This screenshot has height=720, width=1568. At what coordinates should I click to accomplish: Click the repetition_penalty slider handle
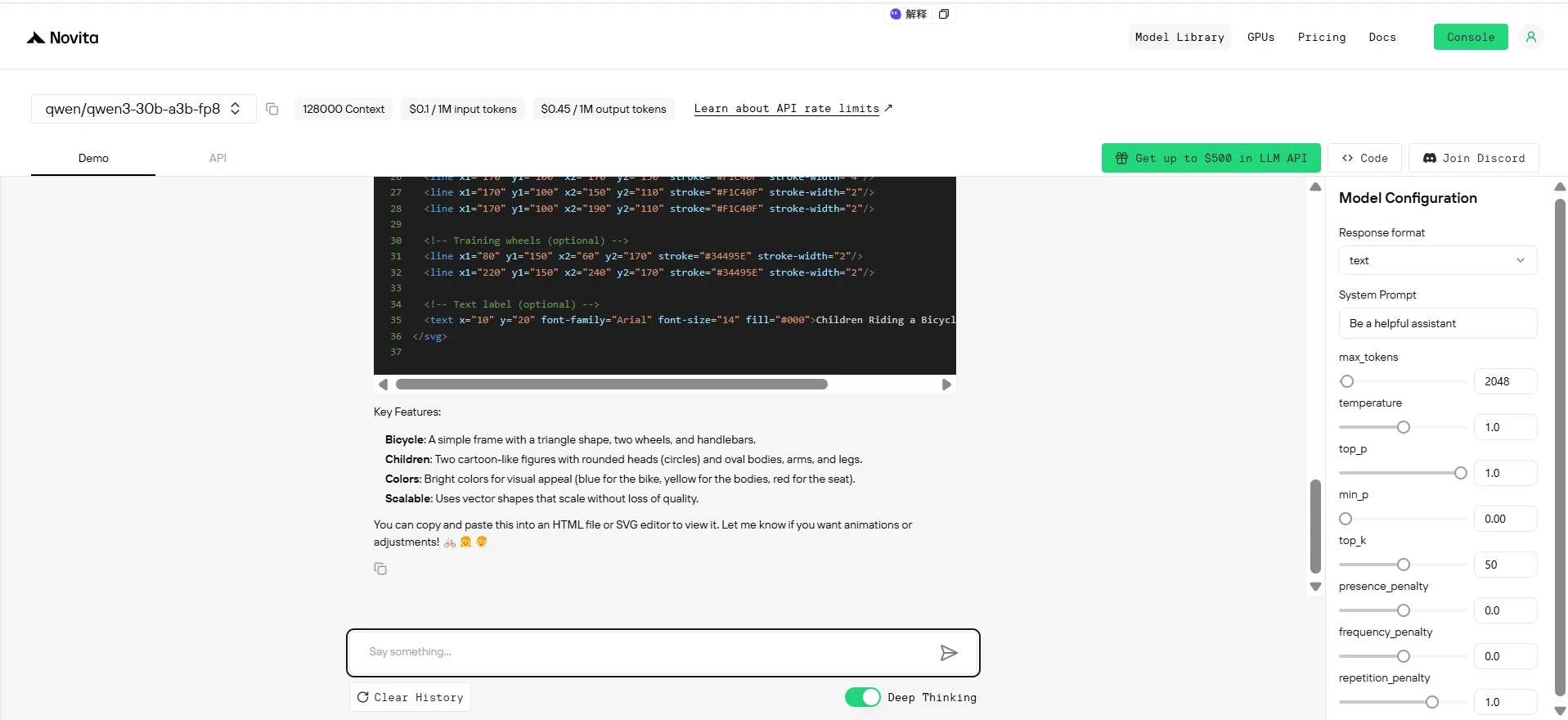(x=1431, y=702)
